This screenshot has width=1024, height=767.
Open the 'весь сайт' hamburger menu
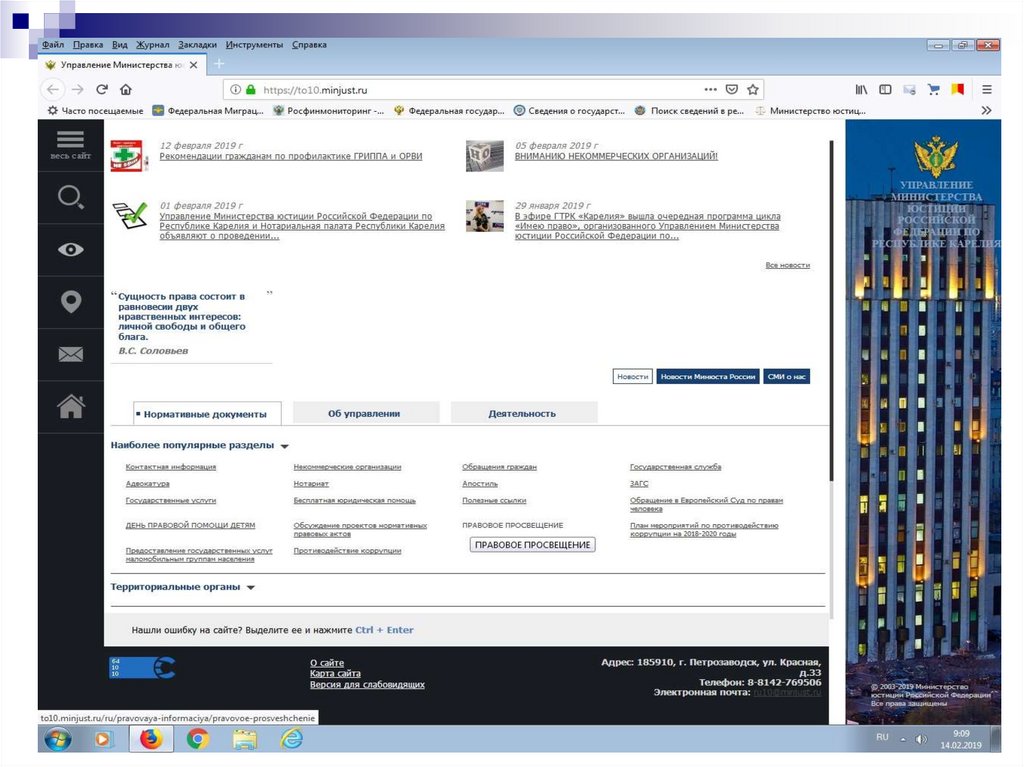[70, 145]
